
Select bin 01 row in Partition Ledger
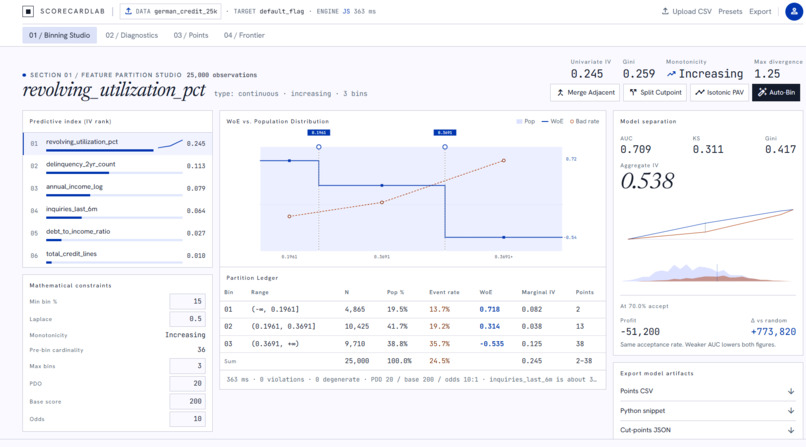[412, 309]
